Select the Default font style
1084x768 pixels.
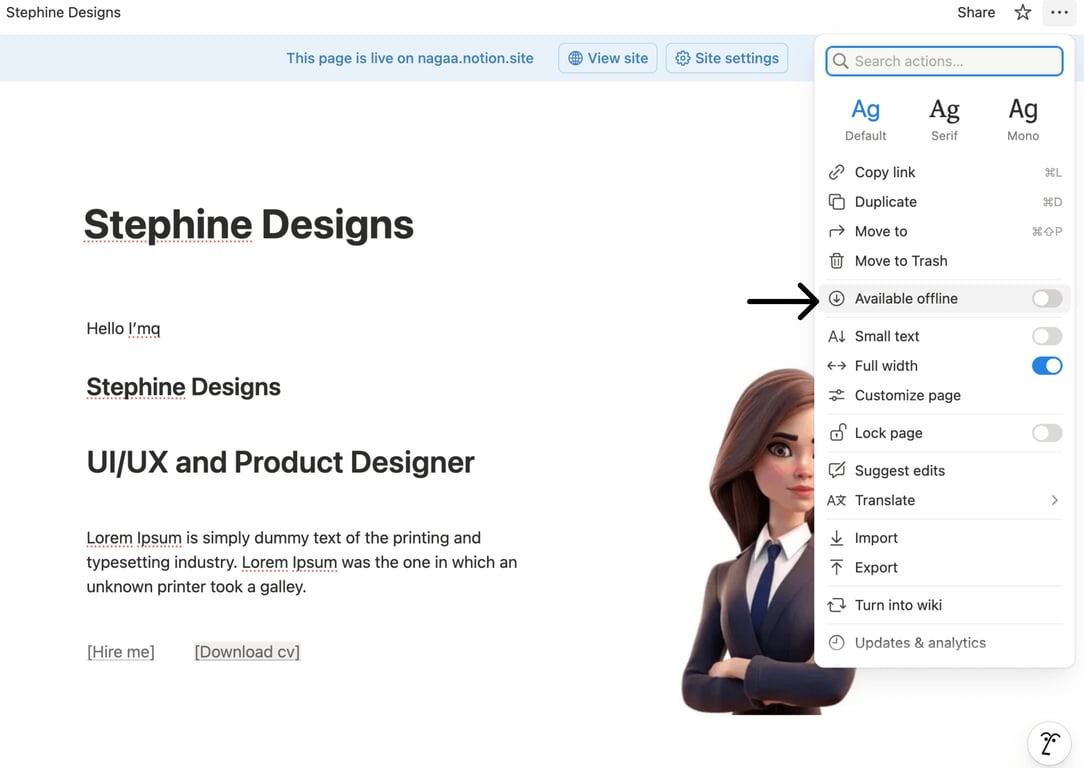(x=866, y=120)
